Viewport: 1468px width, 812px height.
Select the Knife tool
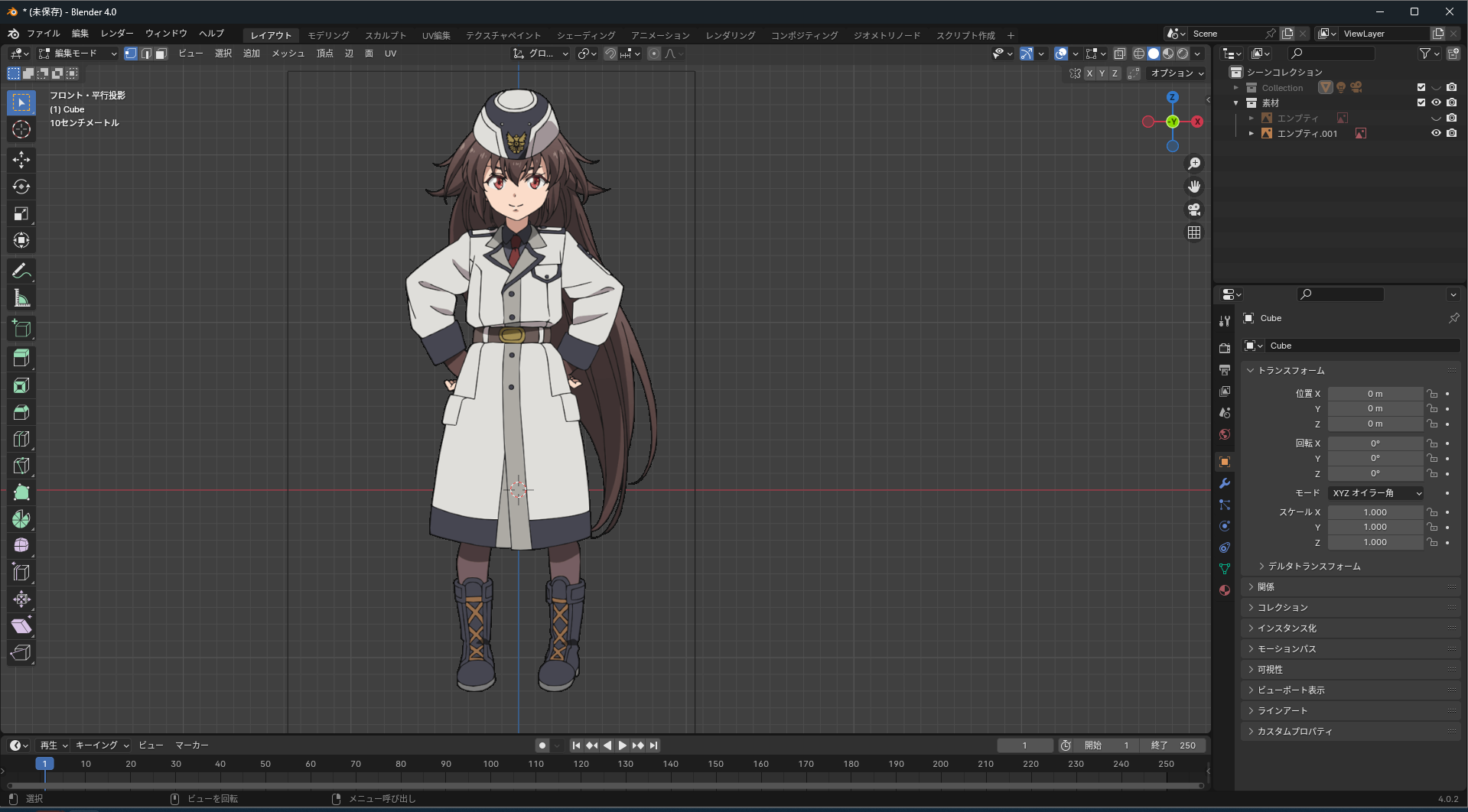click(x=21, y=466)
